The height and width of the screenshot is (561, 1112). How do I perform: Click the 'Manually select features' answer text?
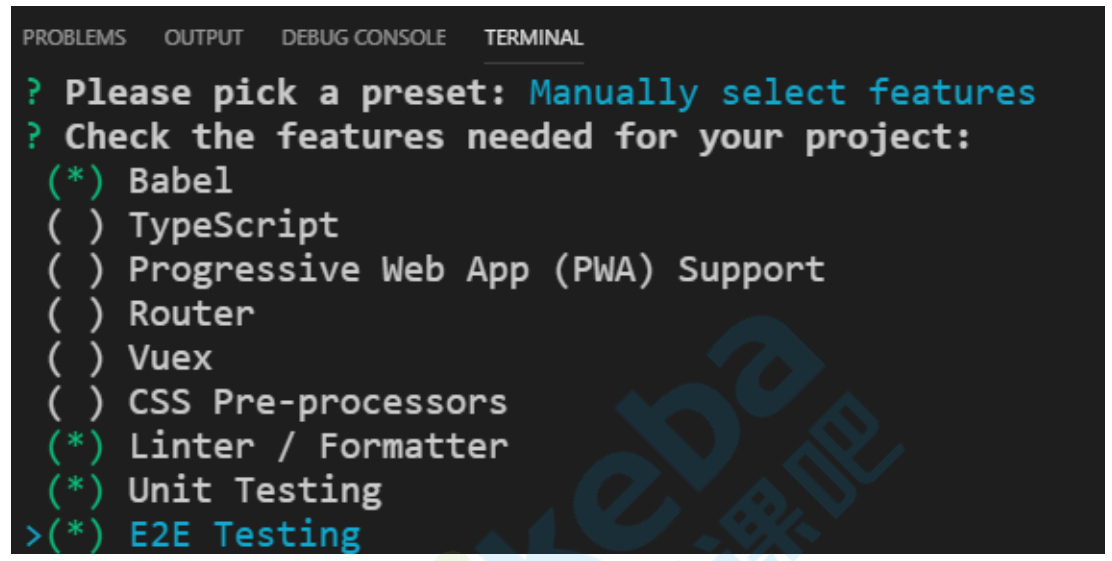point(782,94)
